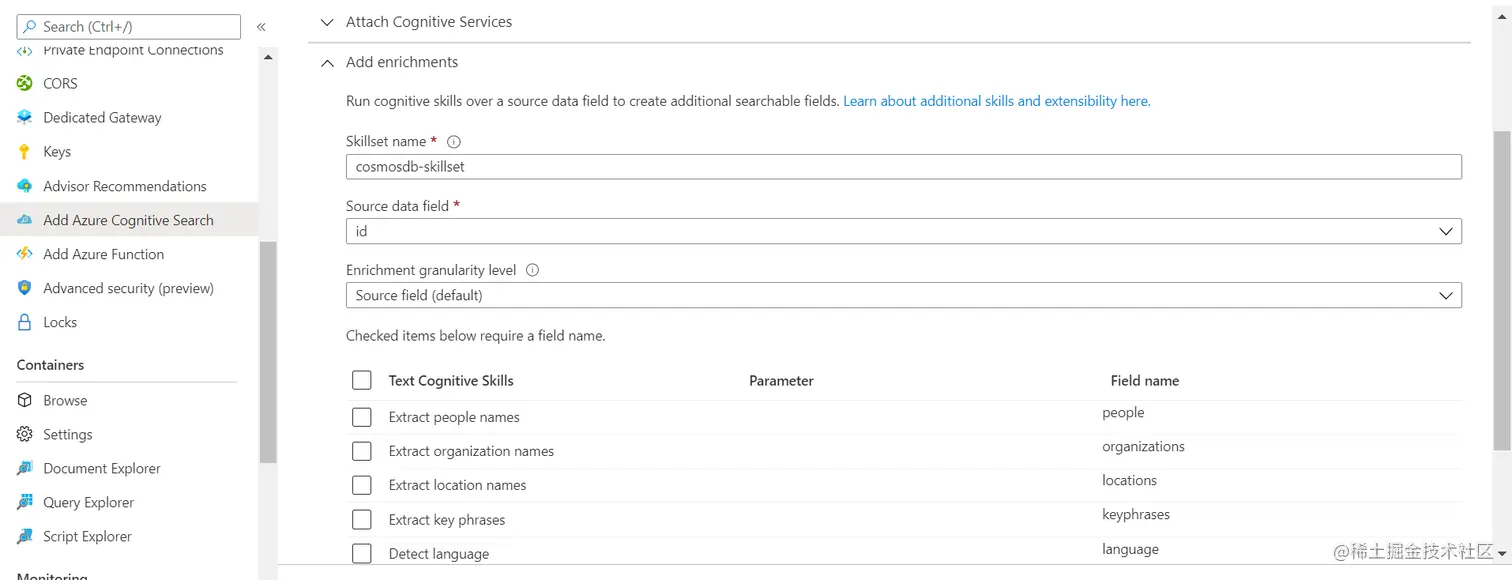Click the Advisor Recommendations icon

click(25, 186)
